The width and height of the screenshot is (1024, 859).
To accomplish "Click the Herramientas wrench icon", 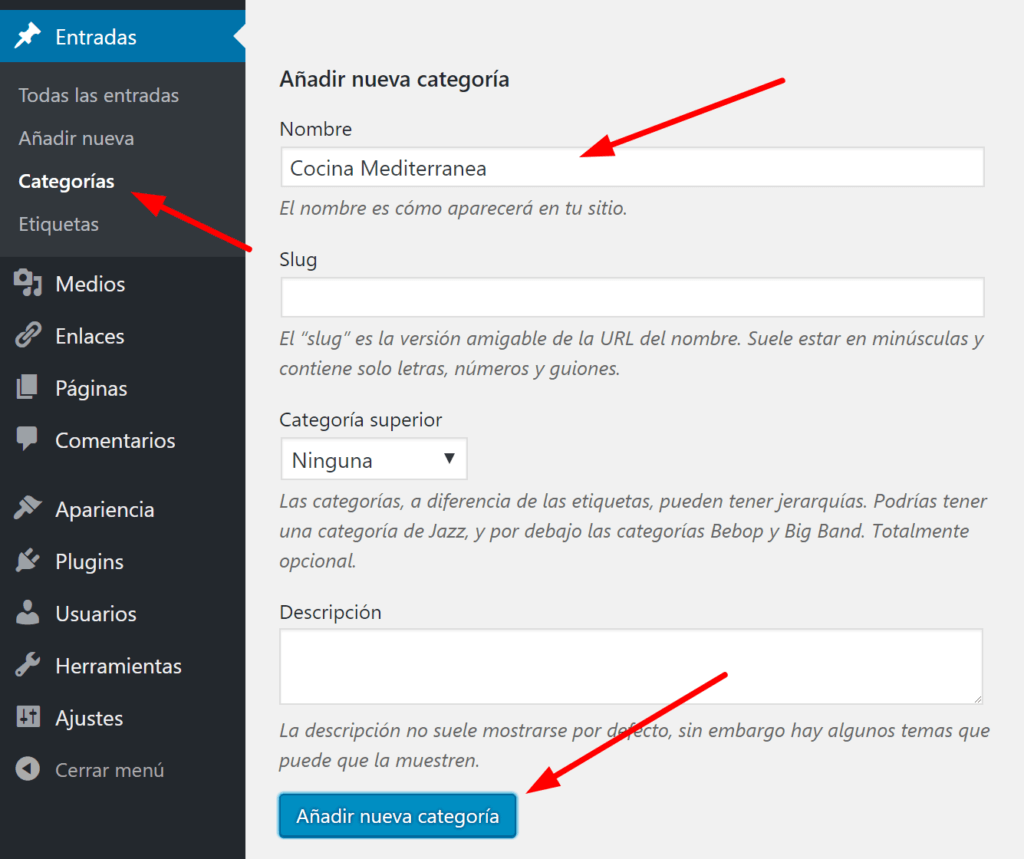I will click(27, 665).
